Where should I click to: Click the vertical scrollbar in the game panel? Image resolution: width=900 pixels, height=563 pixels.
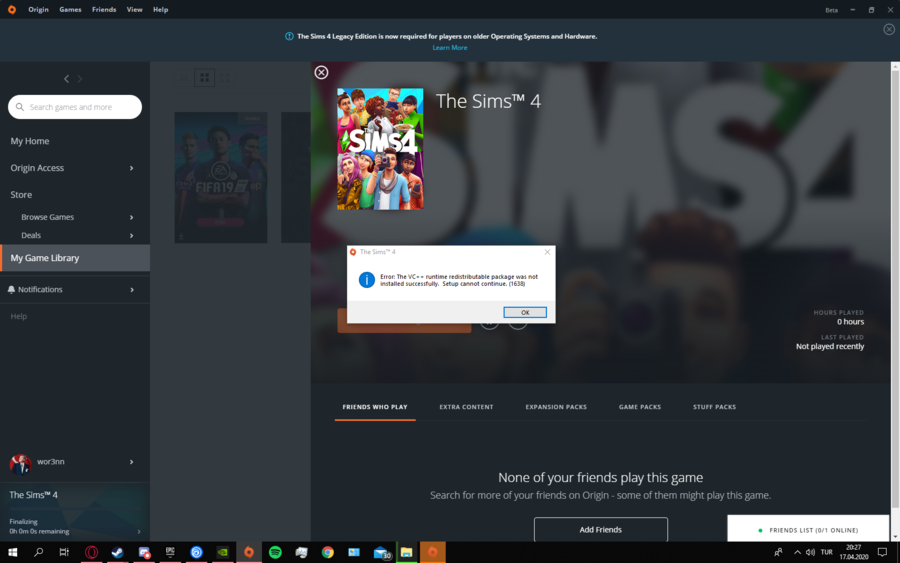click(895, 287)
